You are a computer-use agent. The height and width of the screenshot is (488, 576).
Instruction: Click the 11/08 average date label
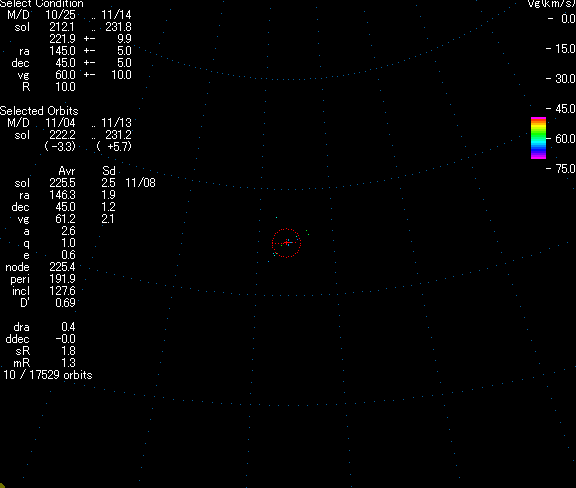pyautogui.click(x=140, y=183)
